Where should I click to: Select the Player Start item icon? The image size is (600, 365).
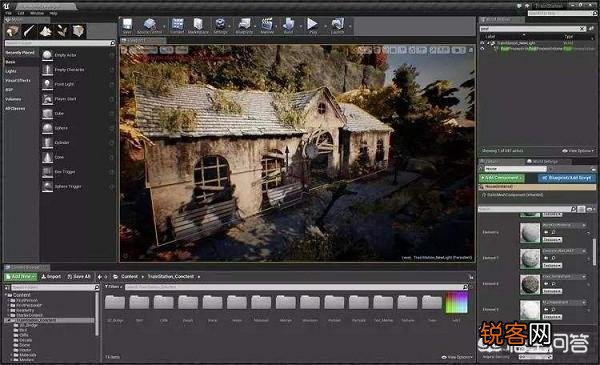[47, 99]
